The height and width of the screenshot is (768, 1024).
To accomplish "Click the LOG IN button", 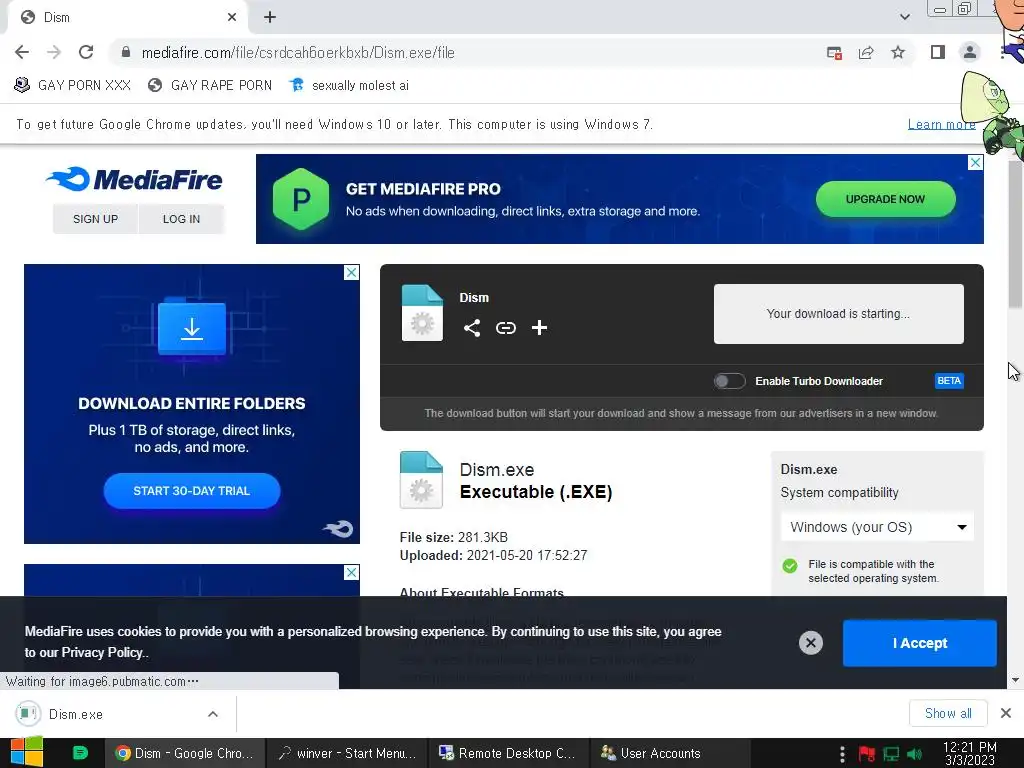I will coord(182,219).
